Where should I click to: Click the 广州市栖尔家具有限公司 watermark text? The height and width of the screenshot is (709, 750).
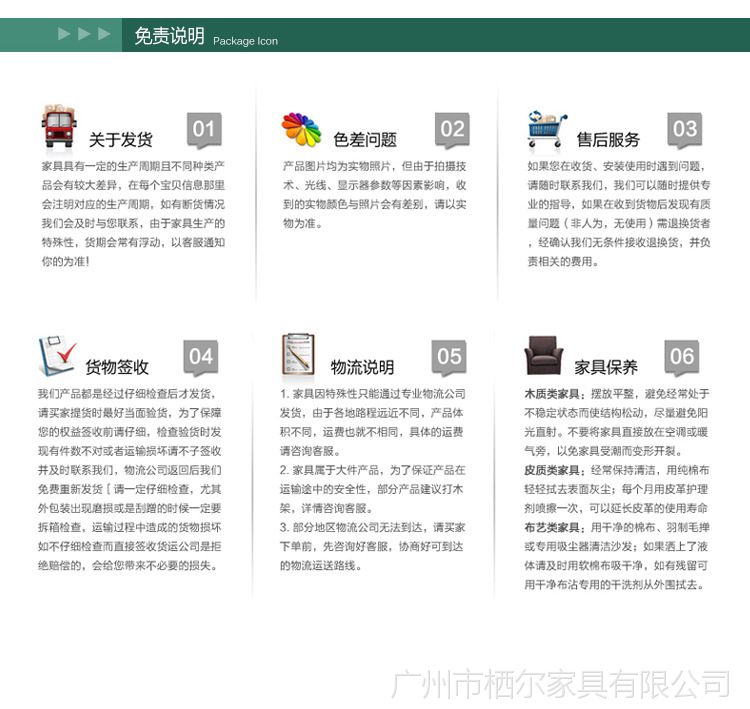pyautogui.click(x=559, y=684)
